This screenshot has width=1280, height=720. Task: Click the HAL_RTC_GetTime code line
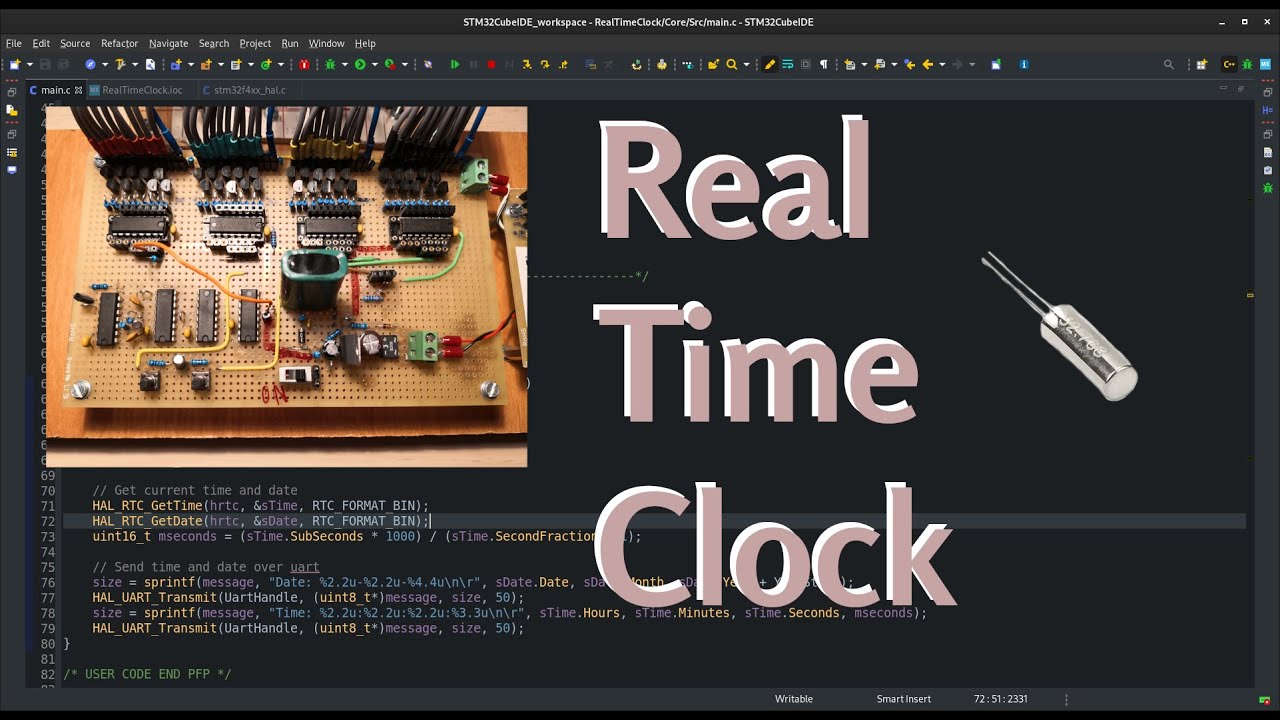pyautogui.click(x=260, y=506)
